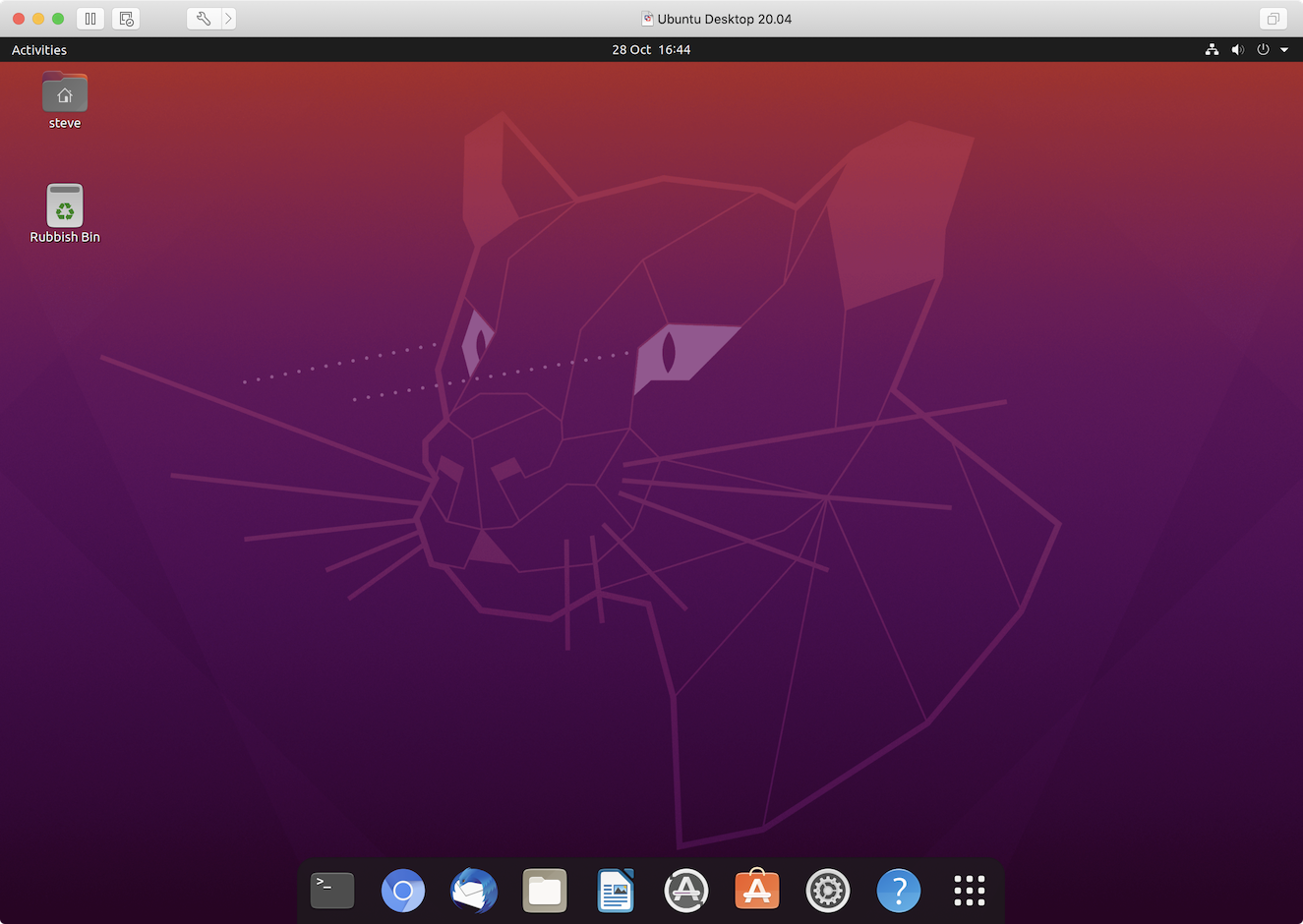Screen dimensions: 1303x924
Task: Click the volume speaker icon
Action: coord(1237,49)
